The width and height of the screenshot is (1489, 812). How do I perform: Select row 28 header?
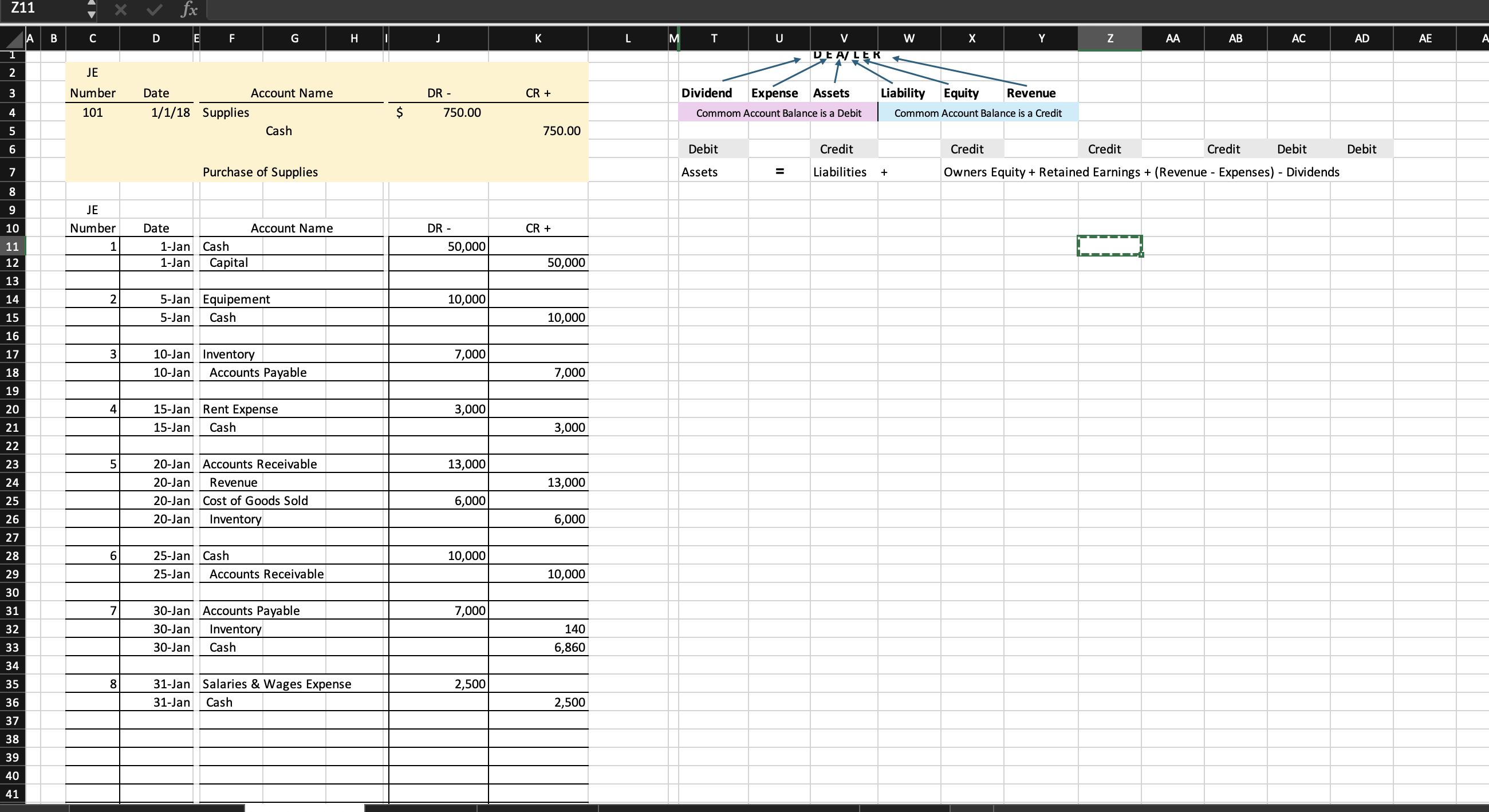(12, 555)
